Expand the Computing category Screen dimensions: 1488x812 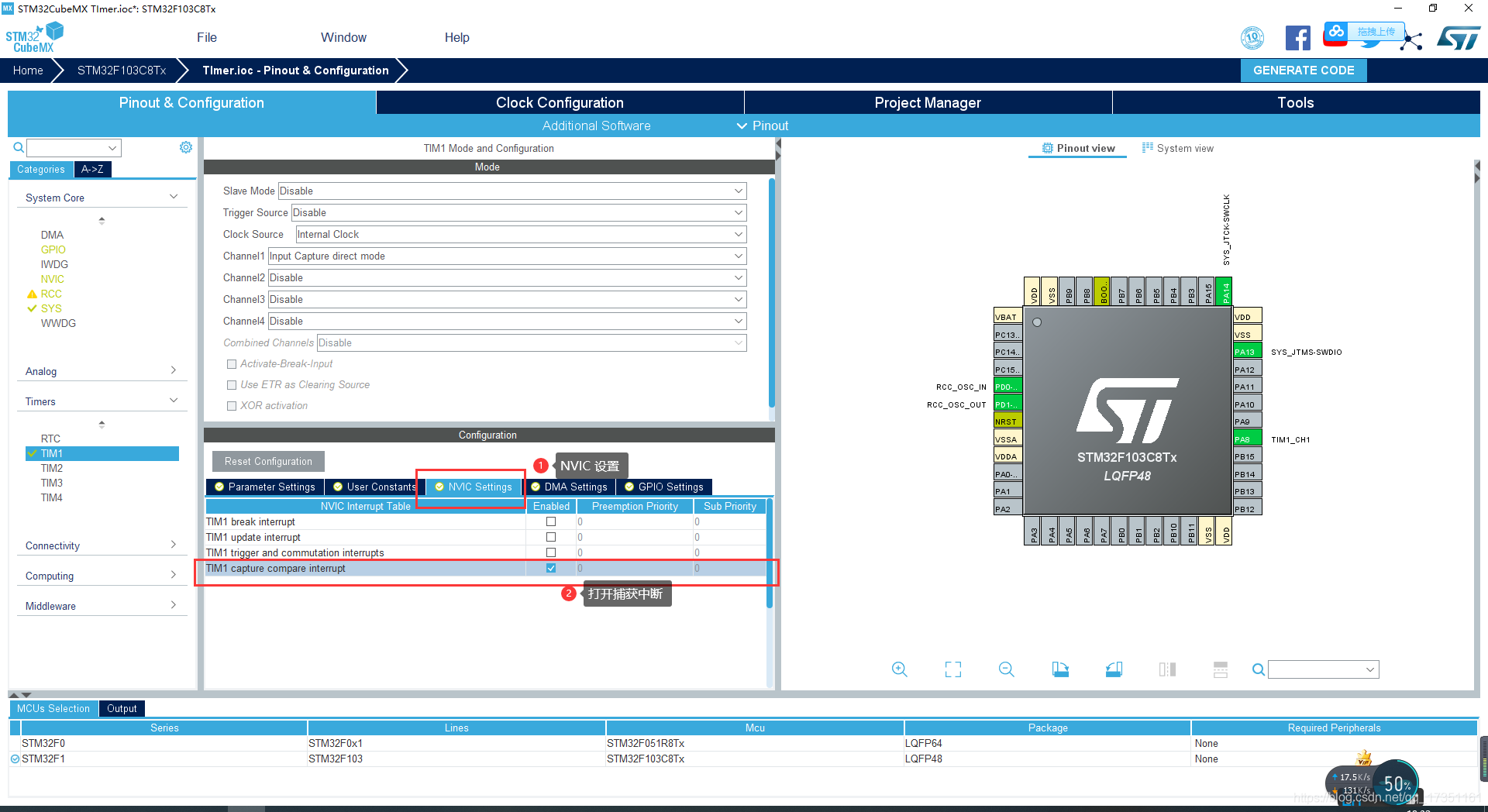tap(102, 576)
